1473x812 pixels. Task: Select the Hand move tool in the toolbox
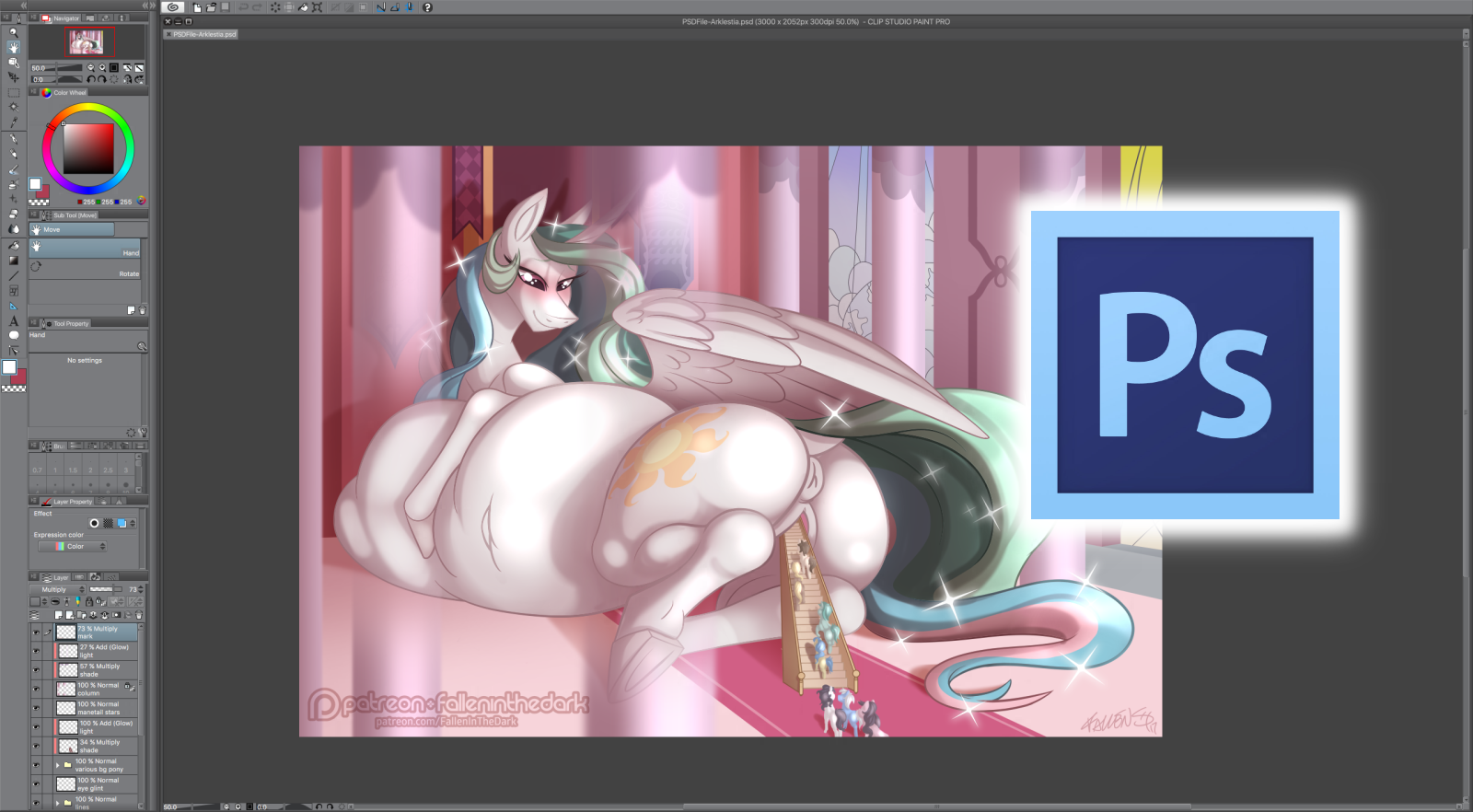(13, 47)
